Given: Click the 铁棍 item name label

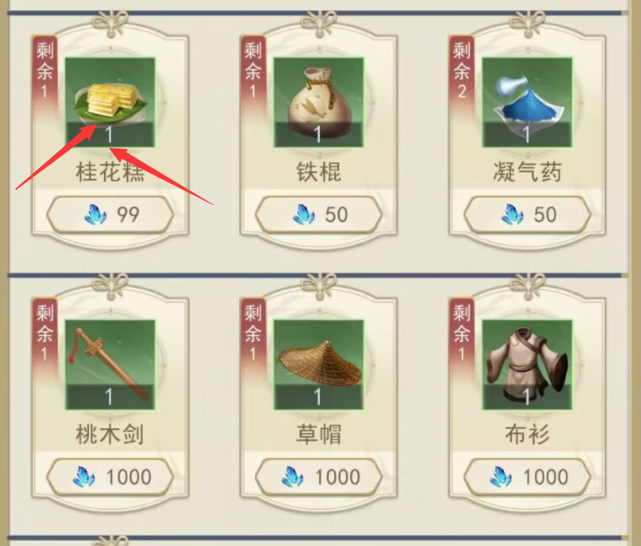Looking at the screenshot, I should 318,172.
